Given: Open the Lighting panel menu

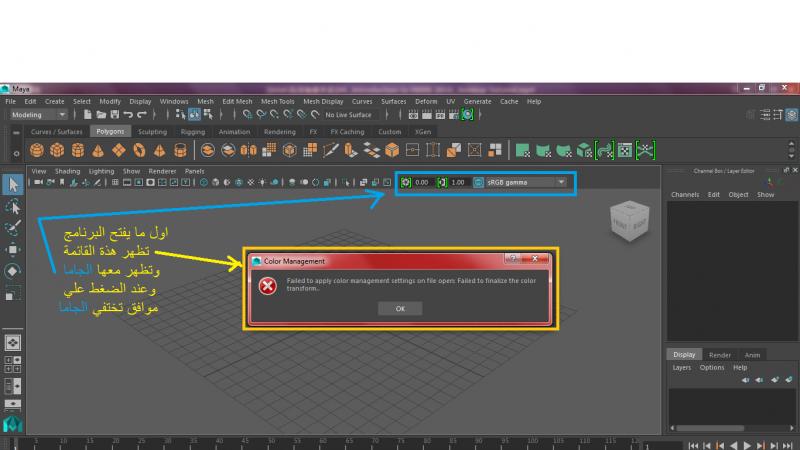Looking at the screenshot, I should click(101, 171).
